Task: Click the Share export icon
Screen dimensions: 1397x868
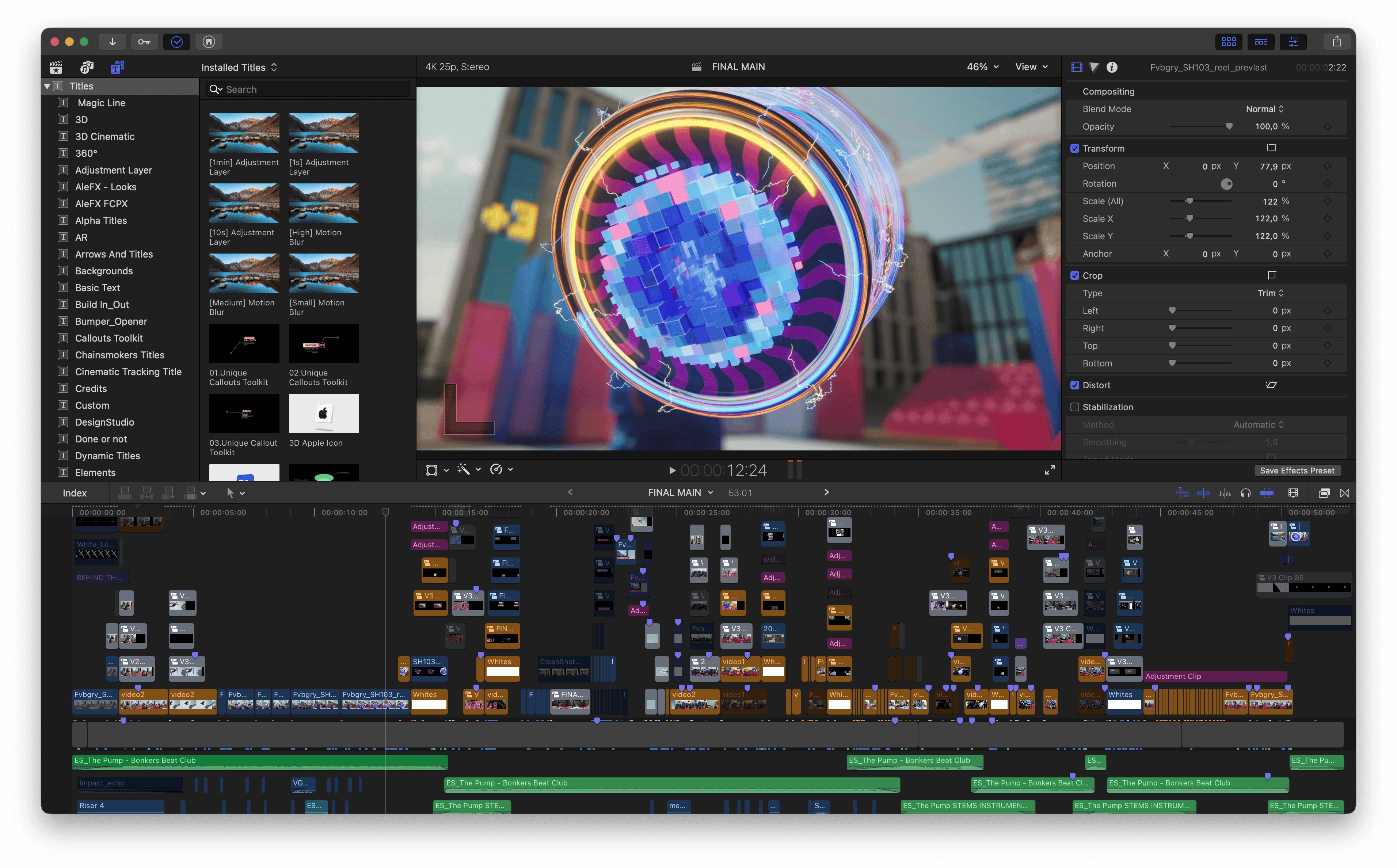Action: [x=1337, y=41]
